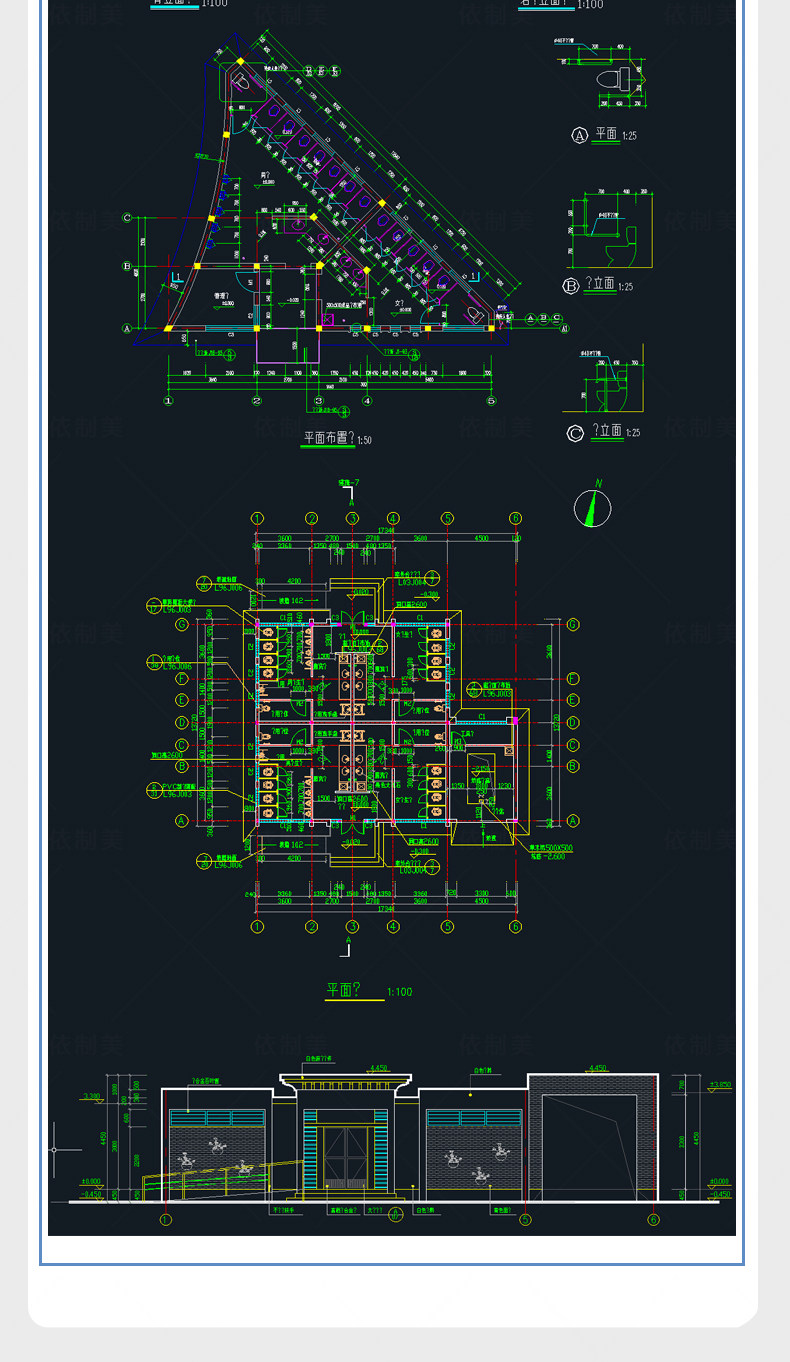Click axis bubble C left of triangular plan
The height and width of the screenshot is (1362, 790).
127,217
